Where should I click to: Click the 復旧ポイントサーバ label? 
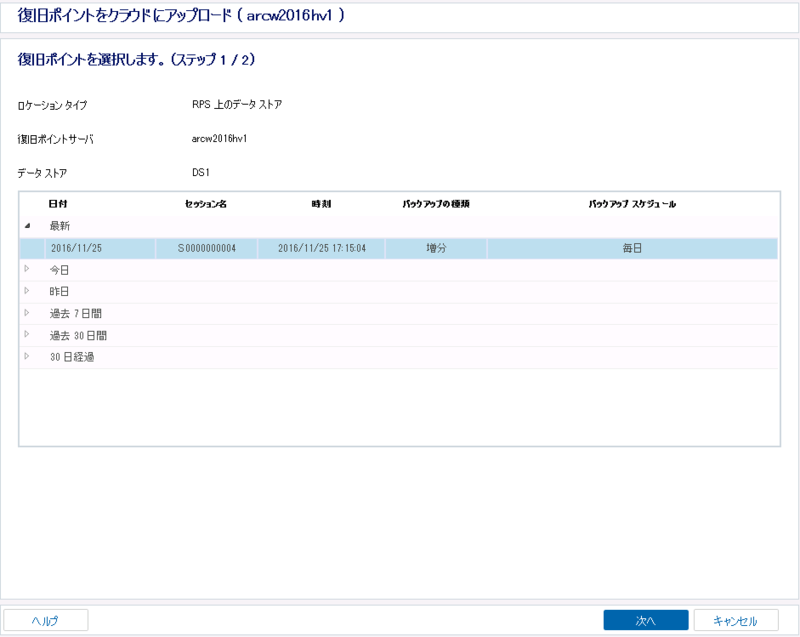[x=56, y=139]
